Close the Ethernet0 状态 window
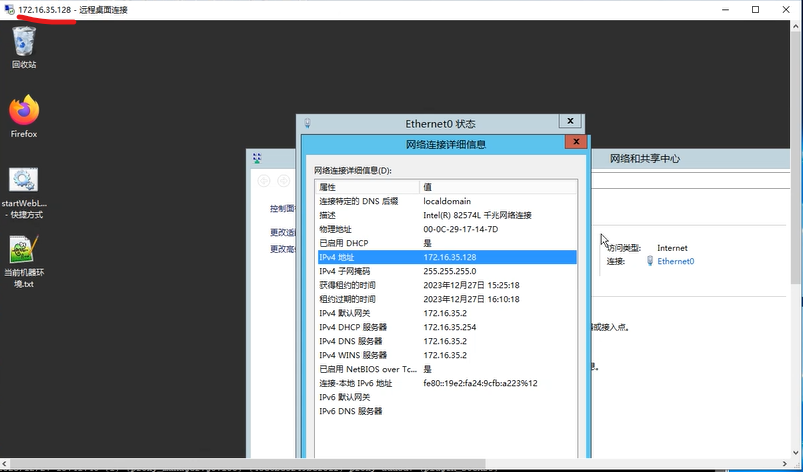This screenshot has height=472, width=803. (x=570, y=121)
